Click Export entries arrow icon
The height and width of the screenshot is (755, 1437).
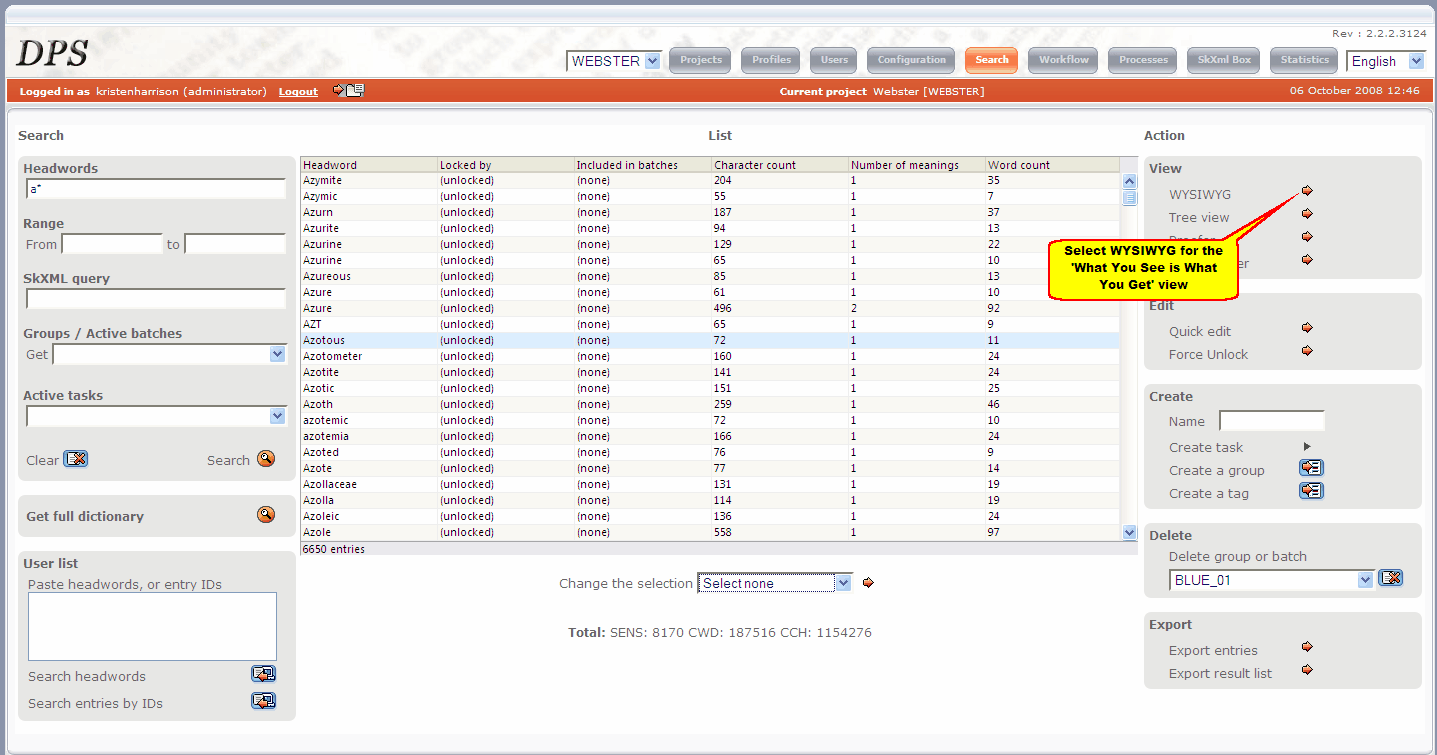pyautogui.click(x=1307, y=647)
